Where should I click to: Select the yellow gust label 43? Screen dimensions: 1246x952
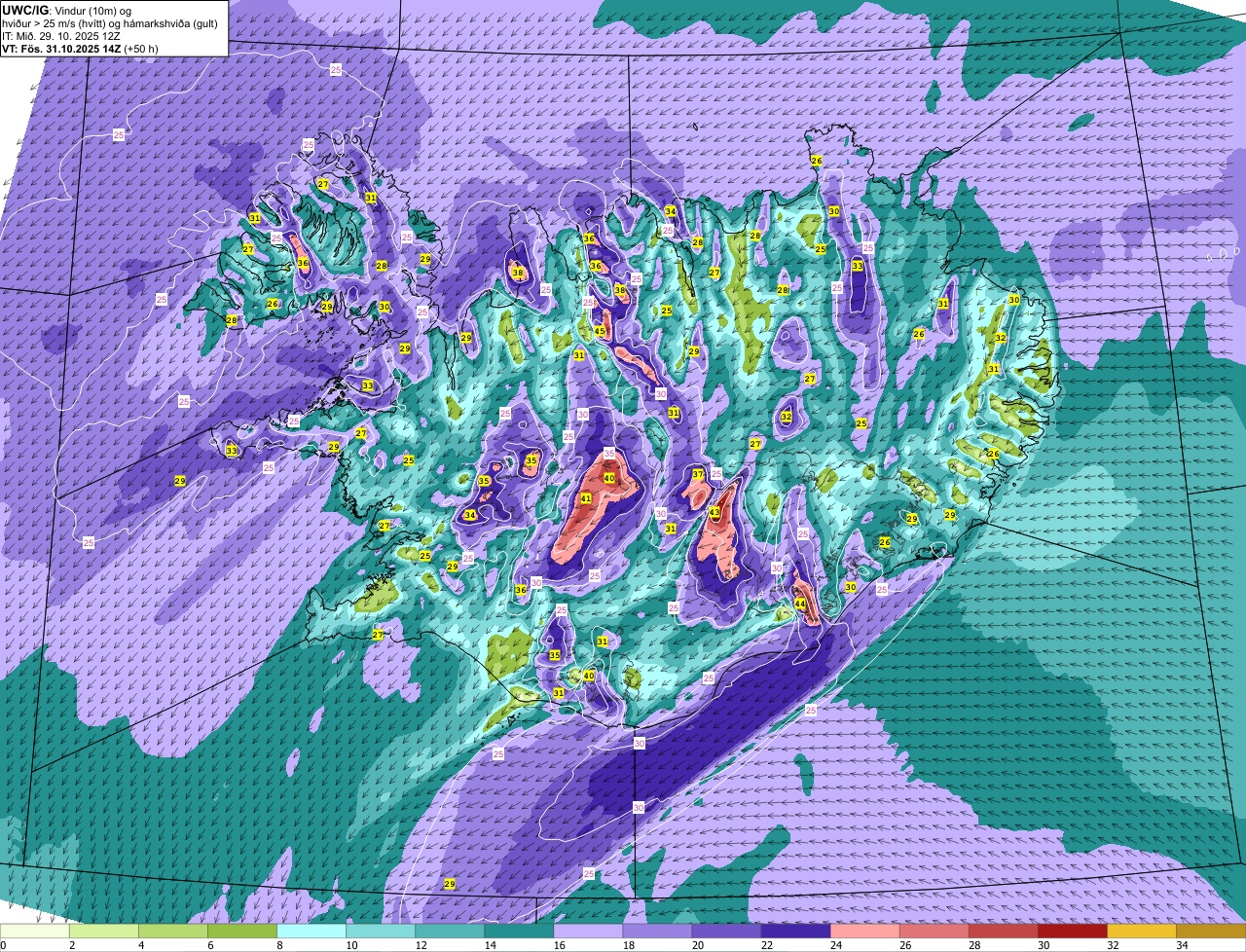[715, 512]
